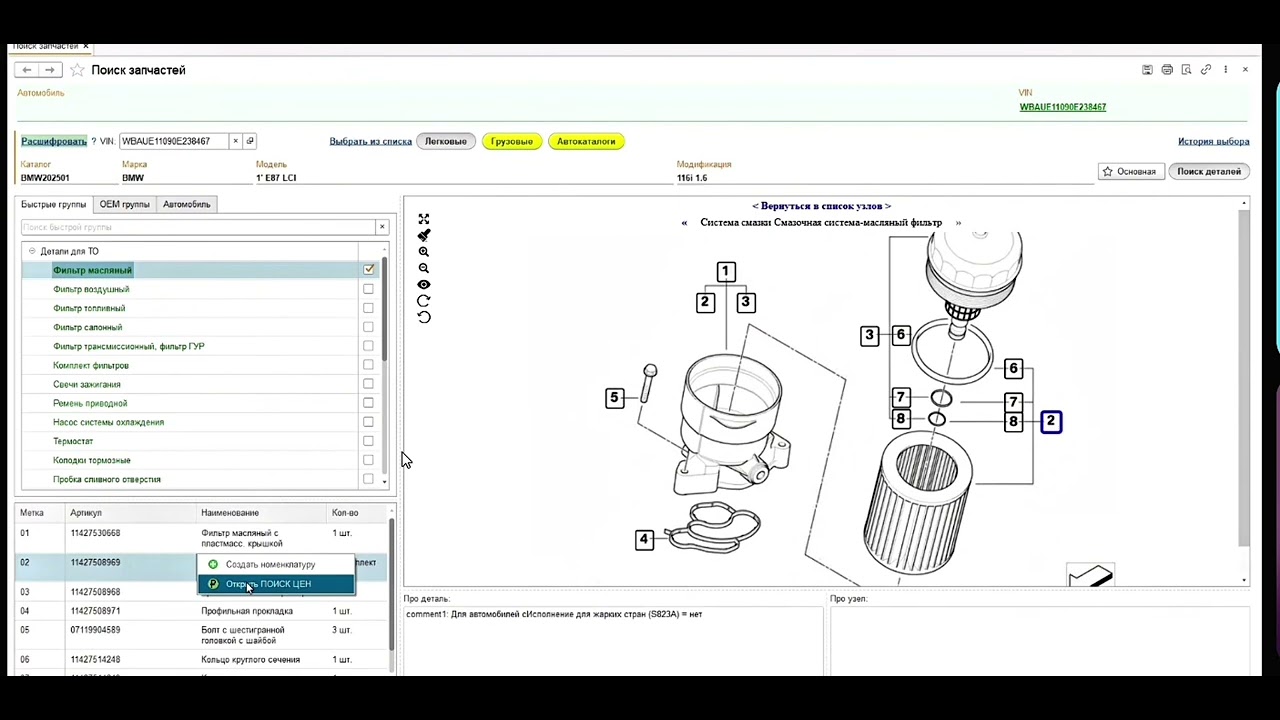Open the История выбора link

[1213, 141]
